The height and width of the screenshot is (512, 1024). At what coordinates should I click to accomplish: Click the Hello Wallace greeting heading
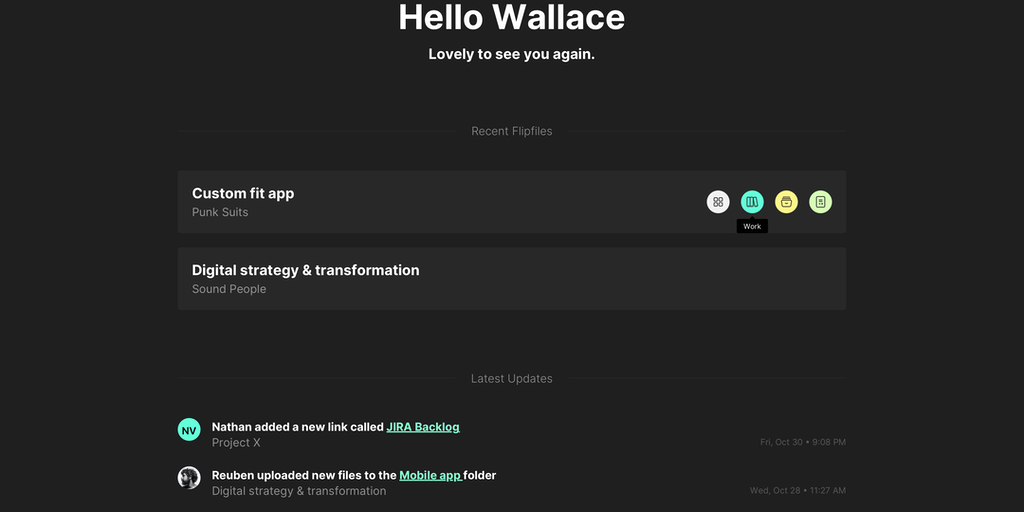512,17
